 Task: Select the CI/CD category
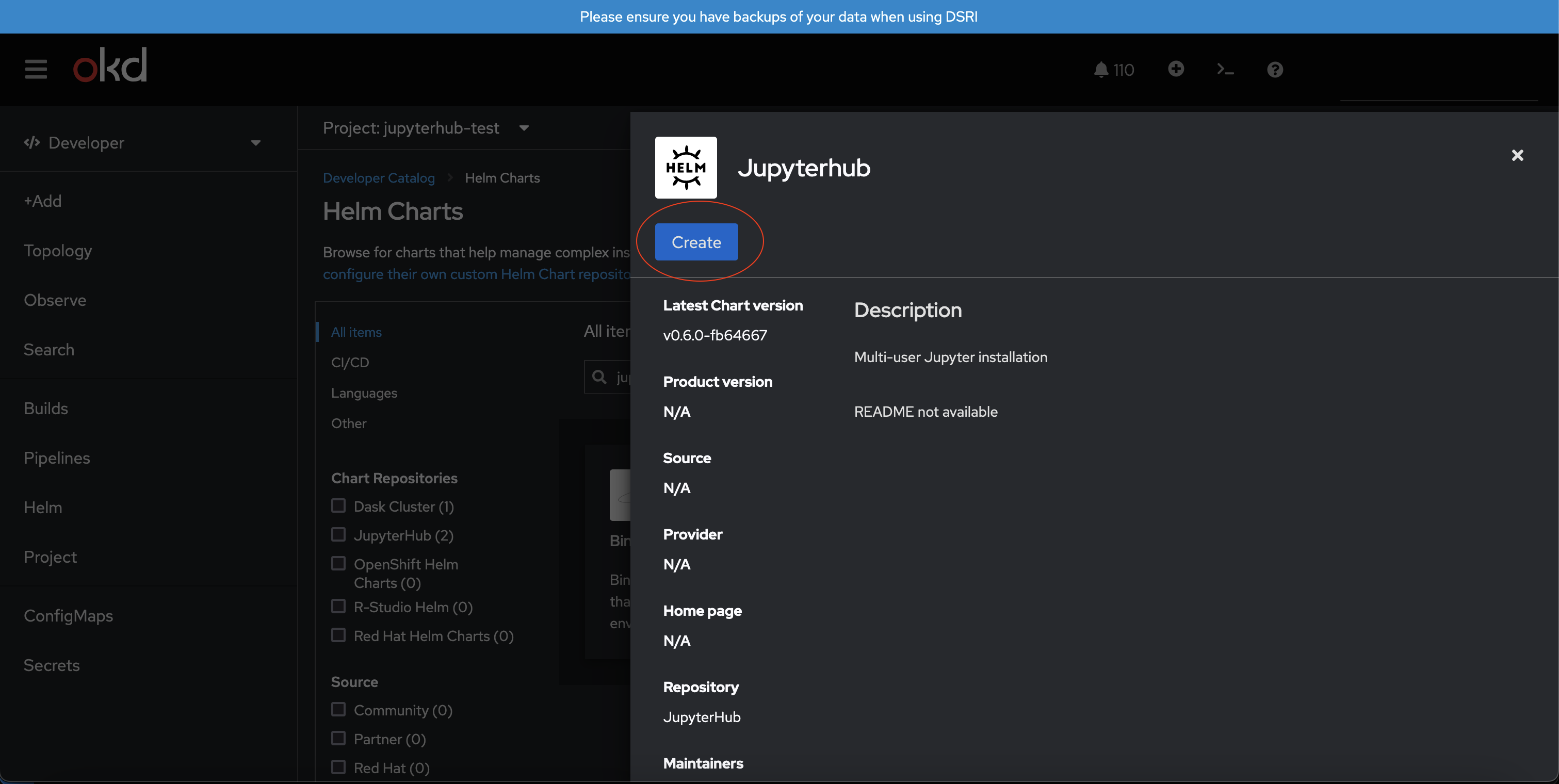point(350,363)
